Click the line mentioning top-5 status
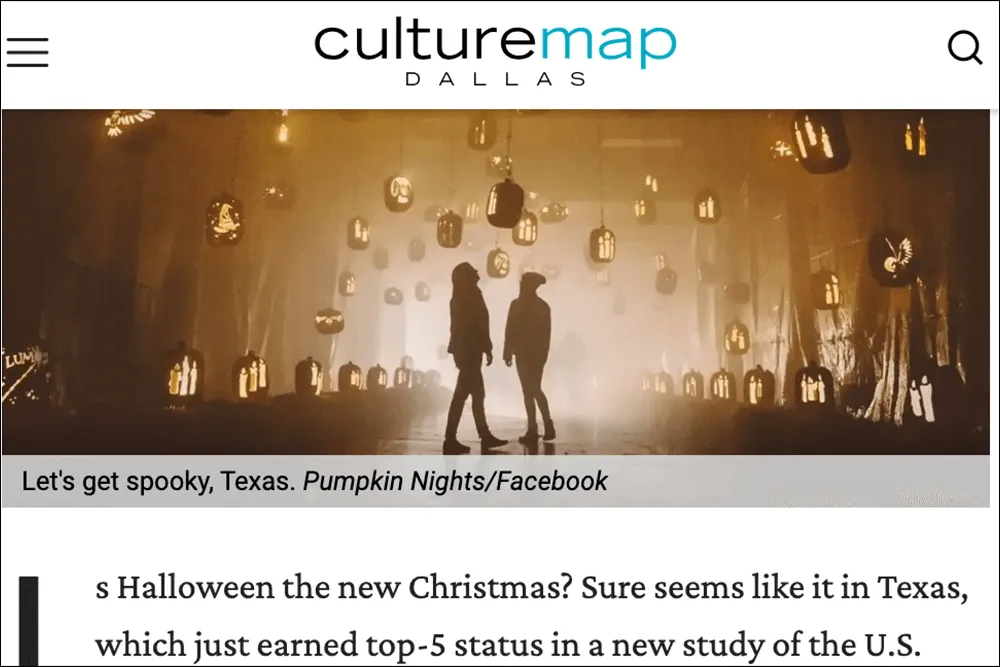 tap(508, 644)
